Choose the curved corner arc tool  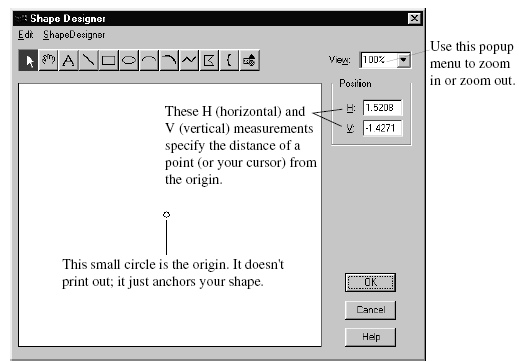coord(169,60)
